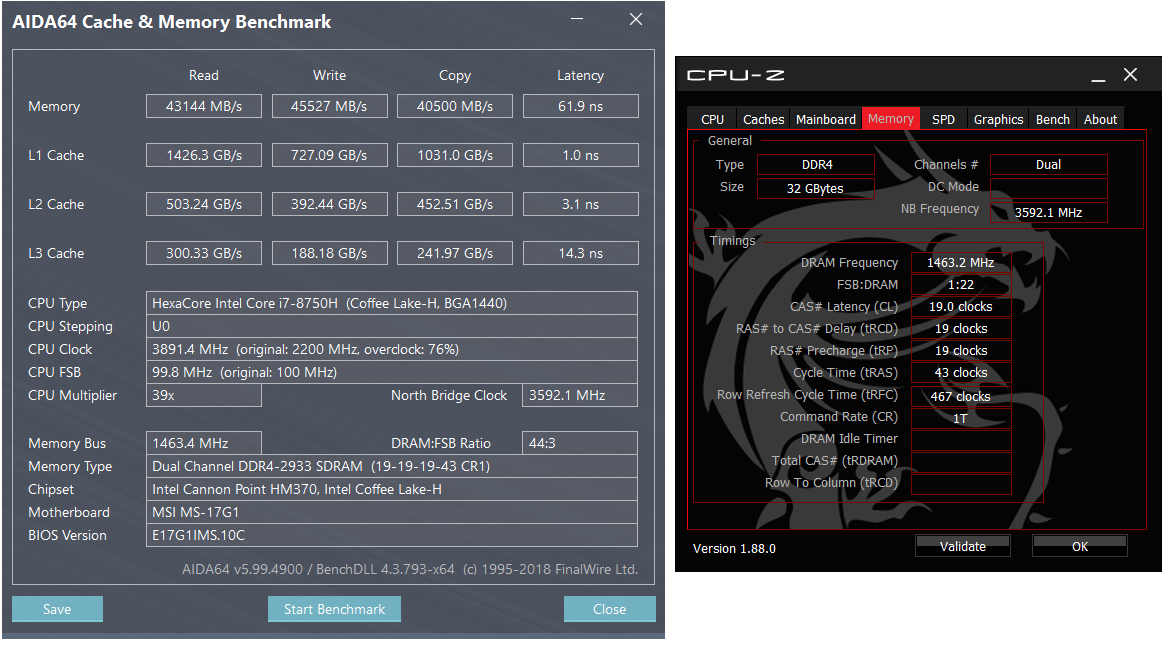Click the CPU Multiplier value 39x
The image size is (1170, 647).
click(204, 395)
